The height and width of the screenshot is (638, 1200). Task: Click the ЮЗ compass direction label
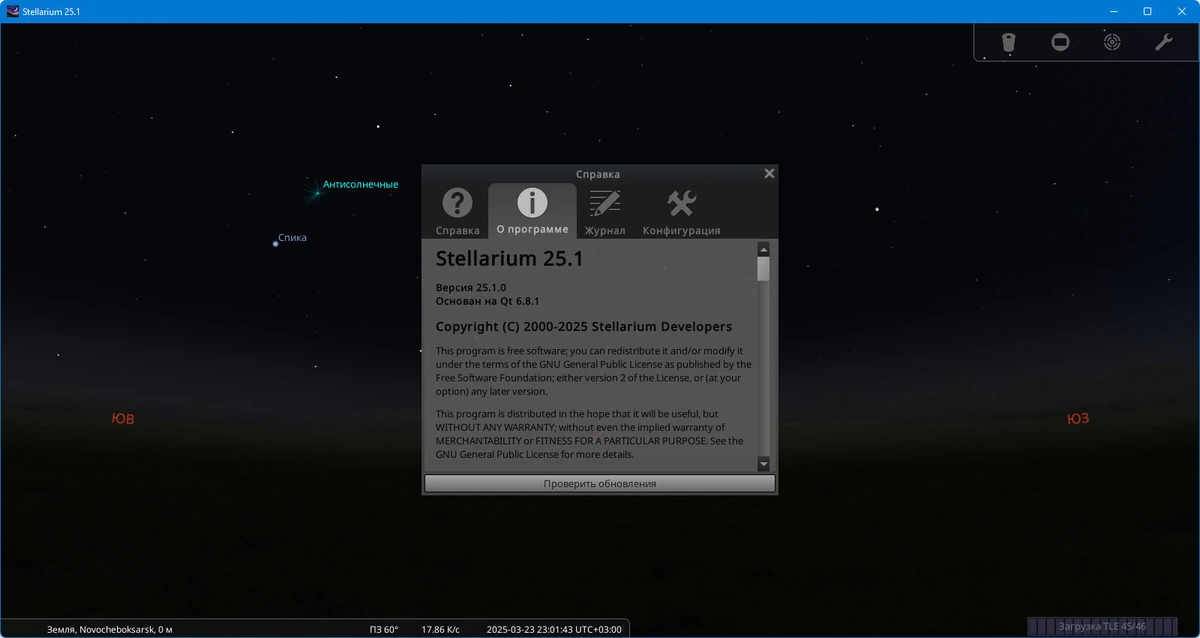1078,419
